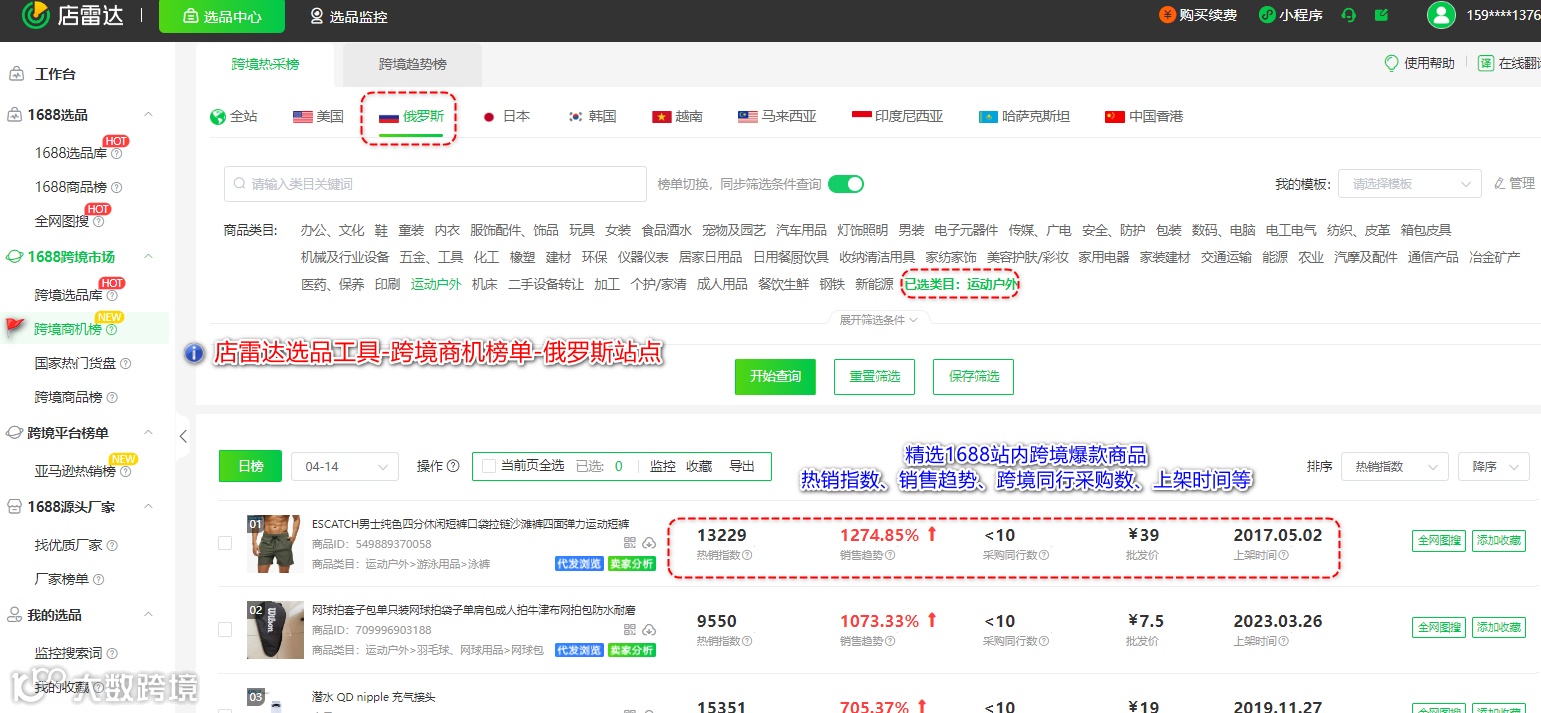Viewport: 1541px width, 713px height.
Task: Click the 使用帮助 lightbulb icon
Action: coord(1391,63)
